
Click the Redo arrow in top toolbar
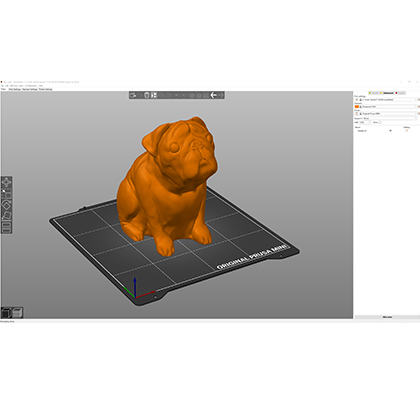221,95
